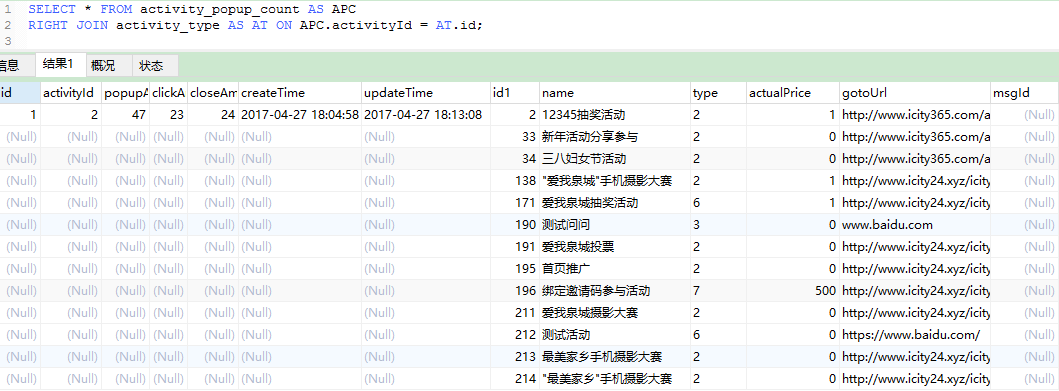This screenshot has width=1059, height=391.
Task: Select the msgId column header
Action: [x=1024, y=93]
